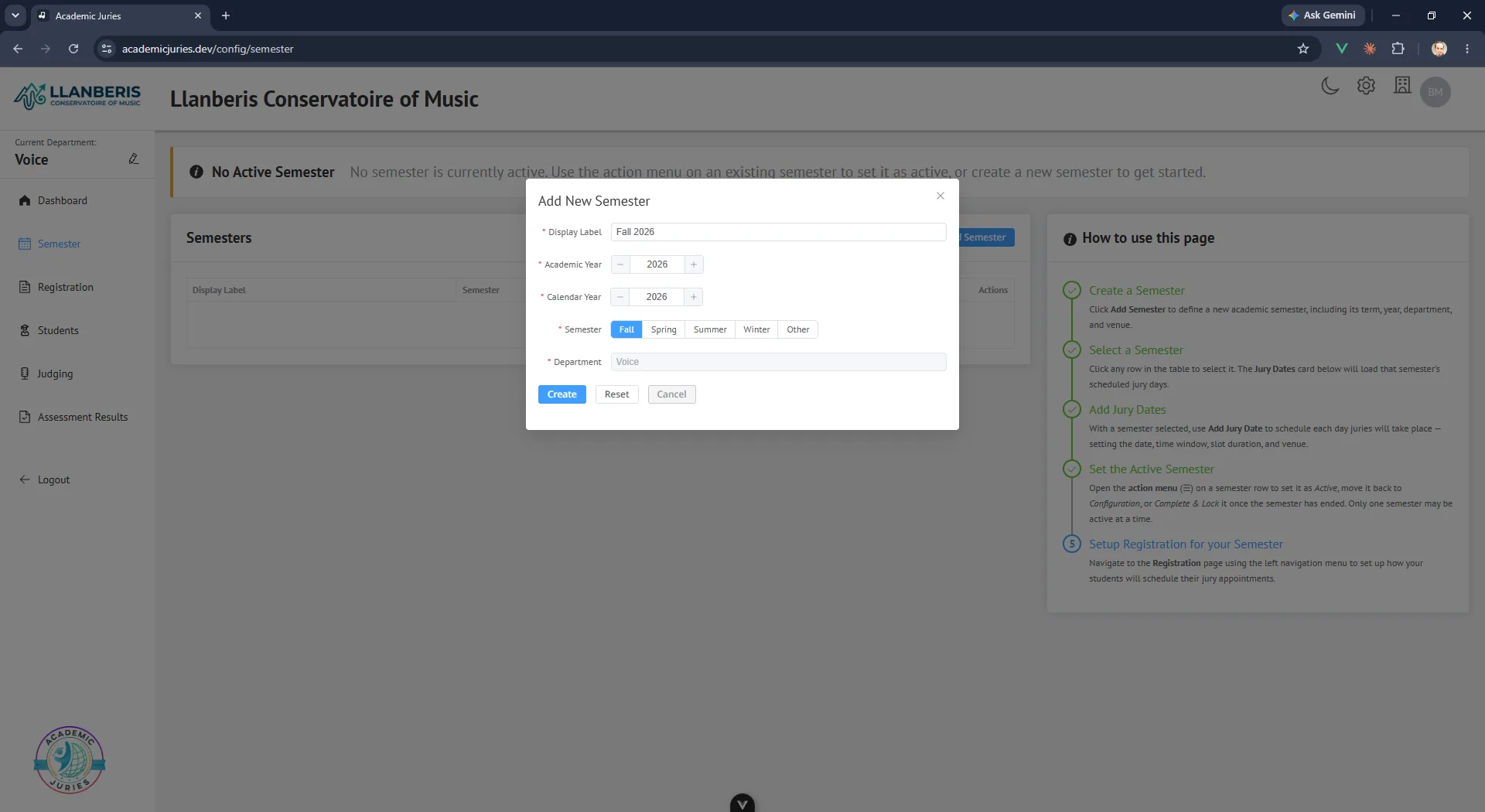Image resolution: width=1485 pixels, height=812 pixels.
Task: Click the Create button
Action: 562,394
